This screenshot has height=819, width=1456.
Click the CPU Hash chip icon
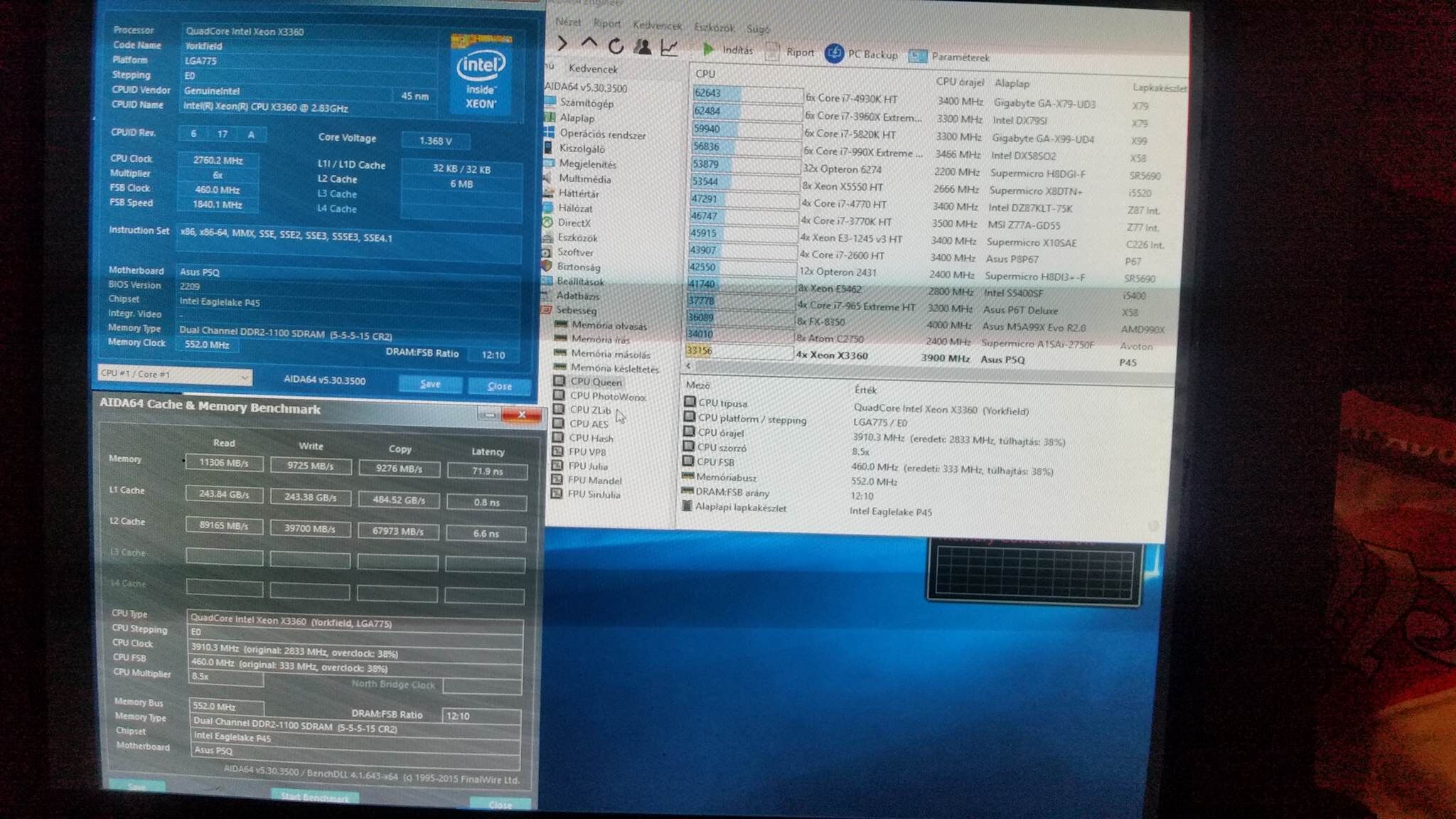click(558, 438)
